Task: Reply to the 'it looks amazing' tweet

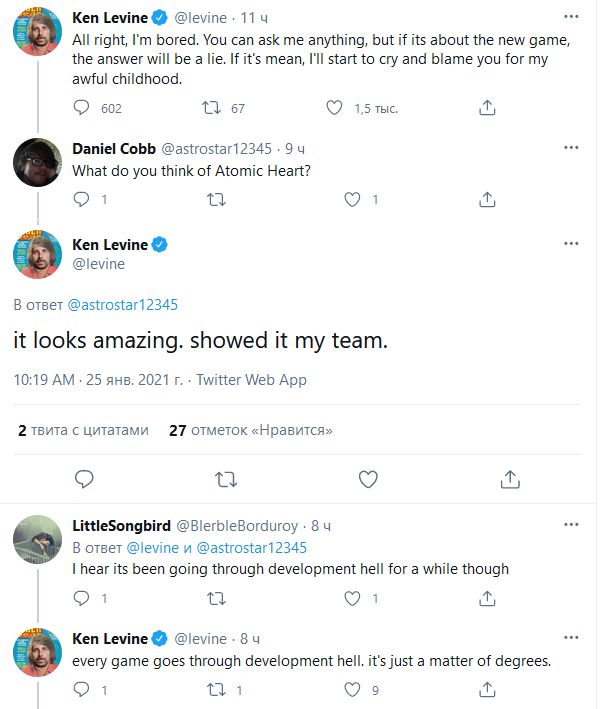Action: pyautogui.click(x=83, y=479)
